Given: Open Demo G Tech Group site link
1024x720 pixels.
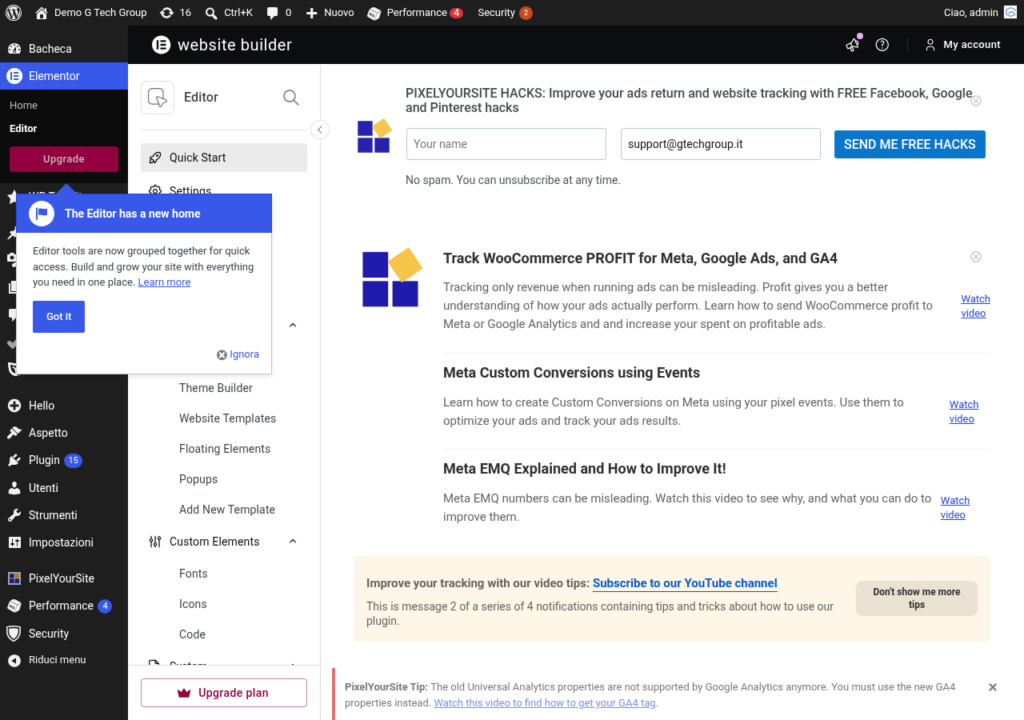Looking at the screenshot, I should (91, 12).
